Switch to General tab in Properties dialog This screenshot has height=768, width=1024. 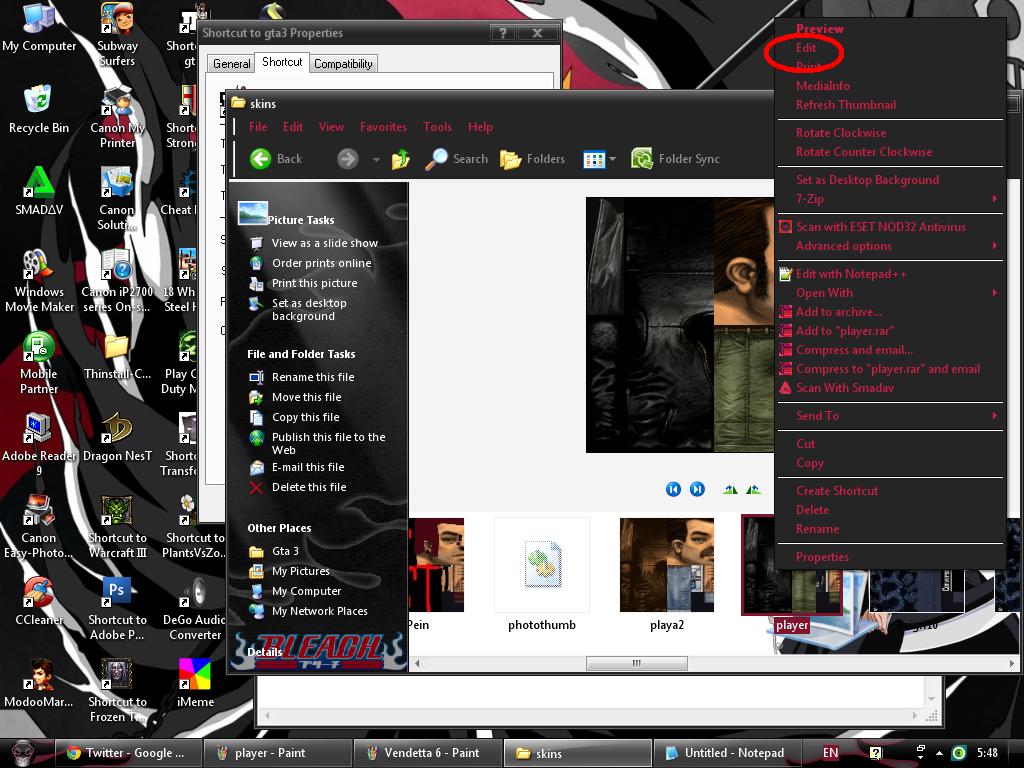click(x=231, y=63)
